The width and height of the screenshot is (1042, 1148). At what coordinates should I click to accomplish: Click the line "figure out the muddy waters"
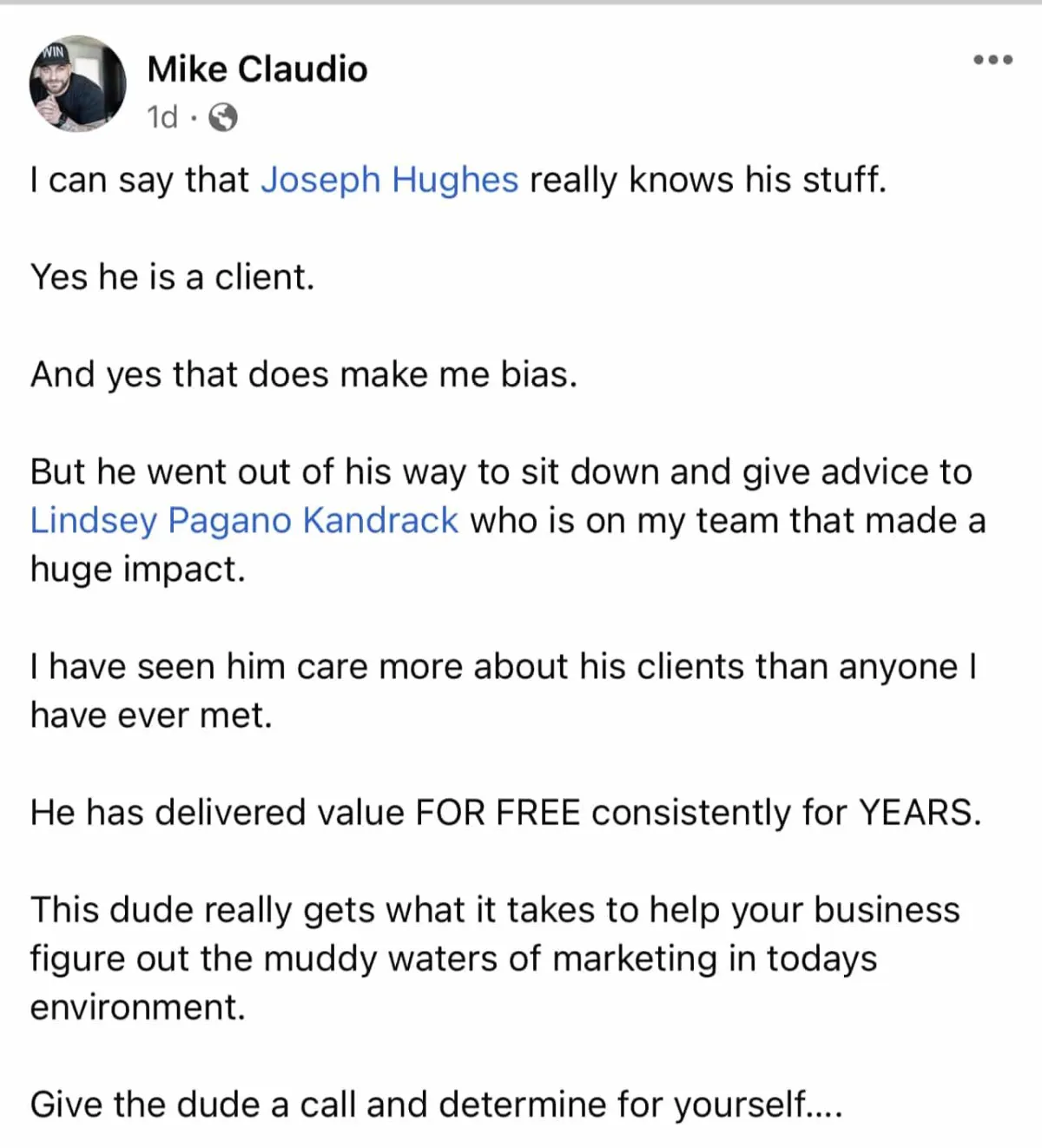click(x=453, y=958)
